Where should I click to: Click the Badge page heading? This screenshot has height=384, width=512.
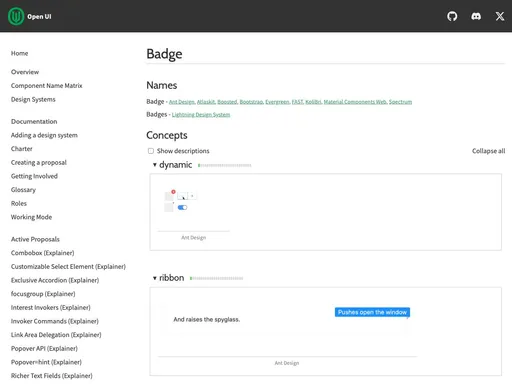[x=164, y=54]
